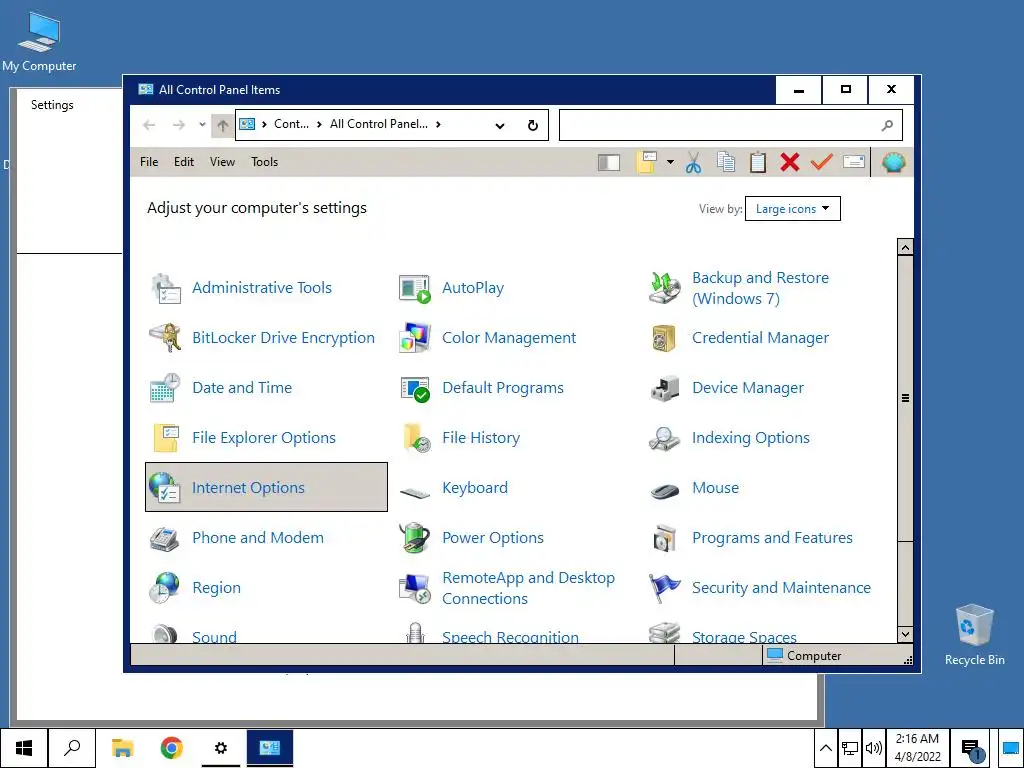Open the BitLocker Drive Encryption icon

pyautogui.click(x=166, y=338)
